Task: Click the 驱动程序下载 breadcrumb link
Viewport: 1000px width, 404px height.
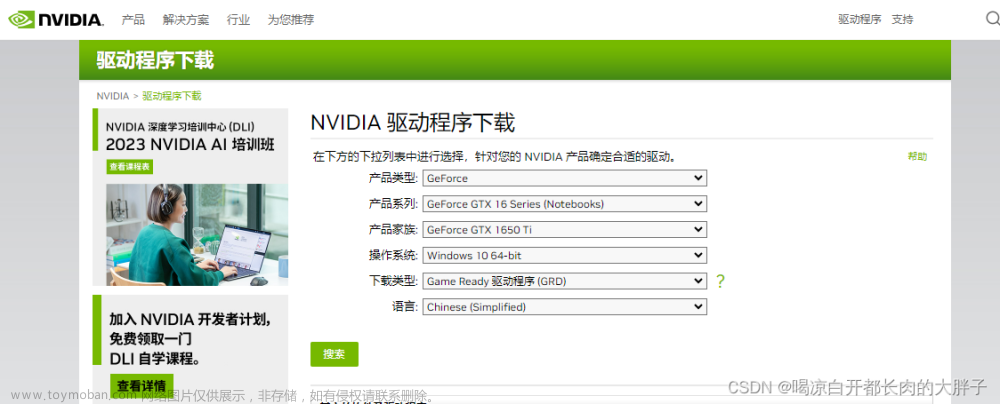Action: click(172, 96)
